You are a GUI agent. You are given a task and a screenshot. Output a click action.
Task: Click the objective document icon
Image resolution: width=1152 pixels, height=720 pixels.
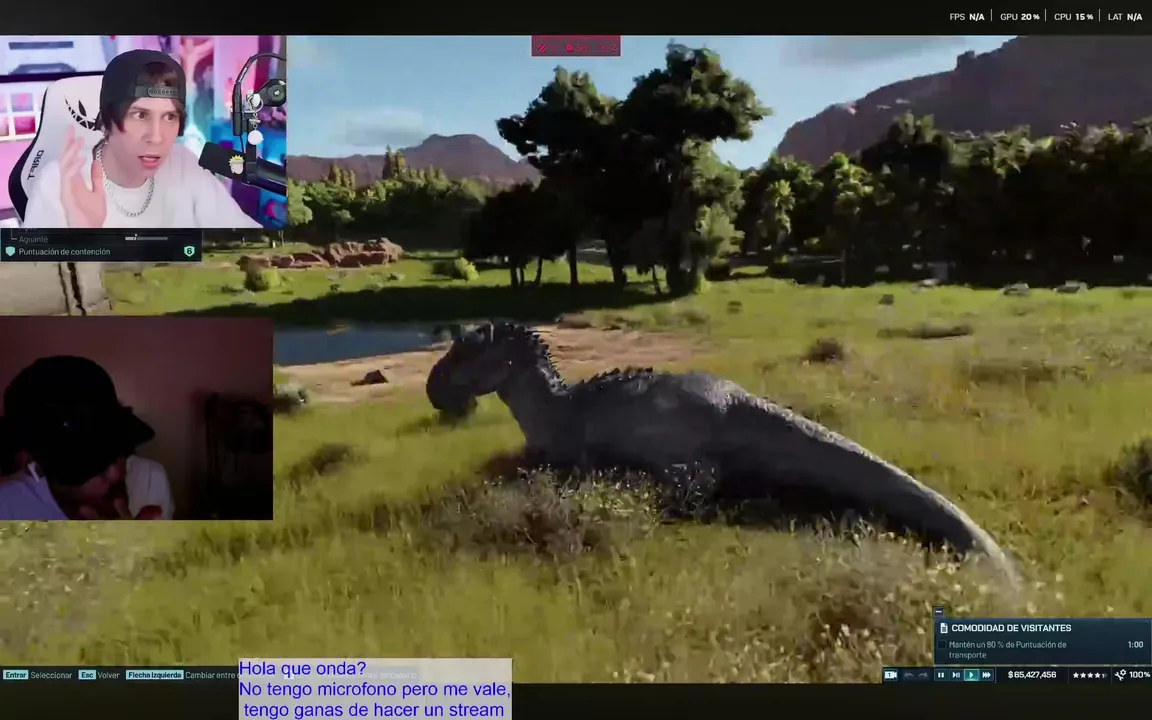pyautogui.click(x=944, y=628)
